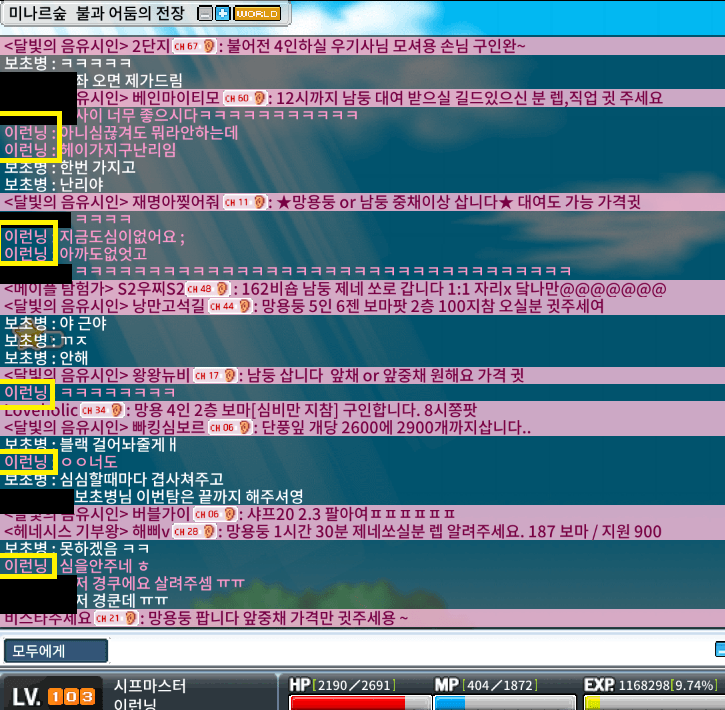This screenshot has width=725, height=710.
Task: Click the yellow EXP gauge bar
Action: point(650,701)
